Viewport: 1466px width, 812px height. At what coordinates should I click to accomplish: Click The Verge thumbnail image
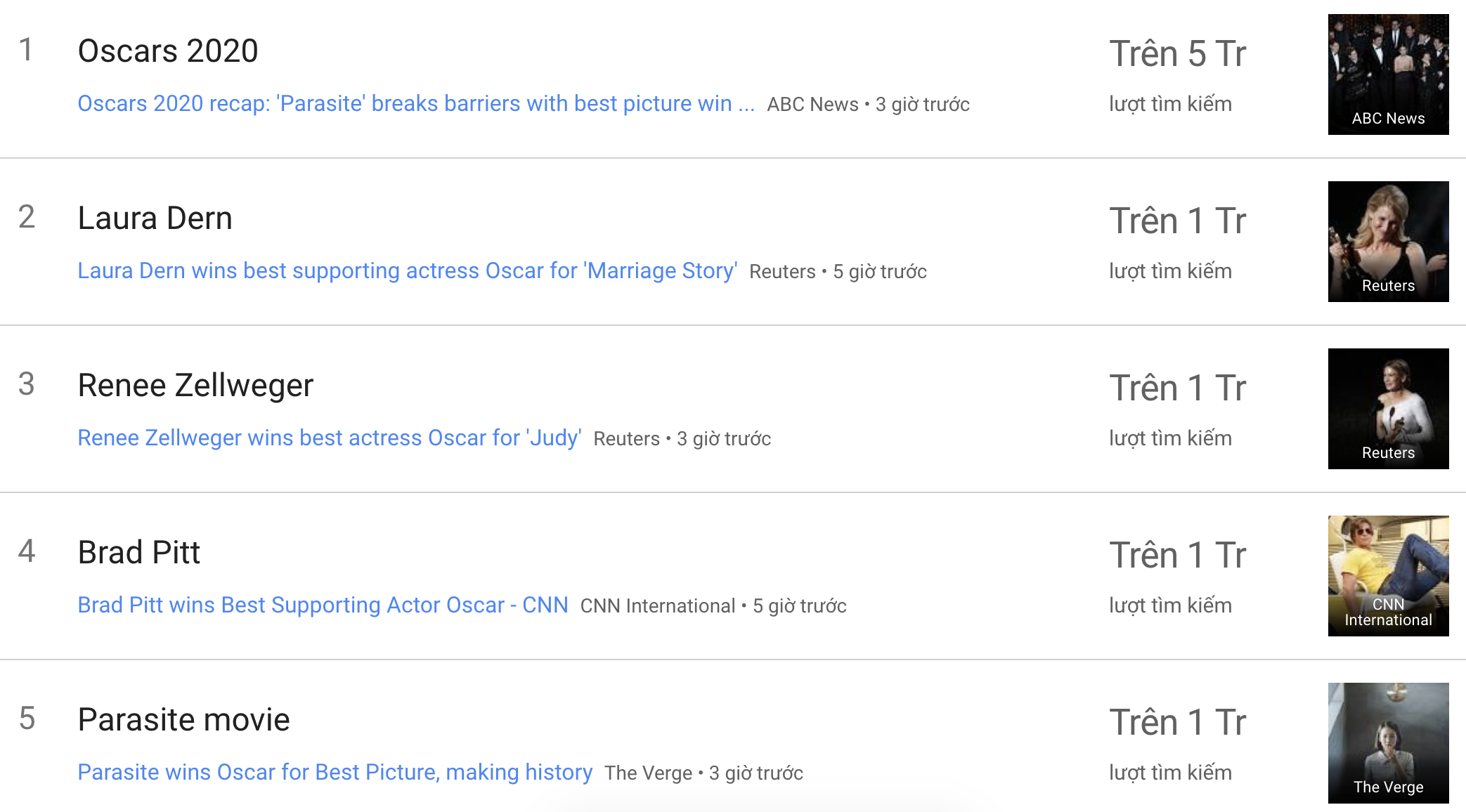(1388, 743)
